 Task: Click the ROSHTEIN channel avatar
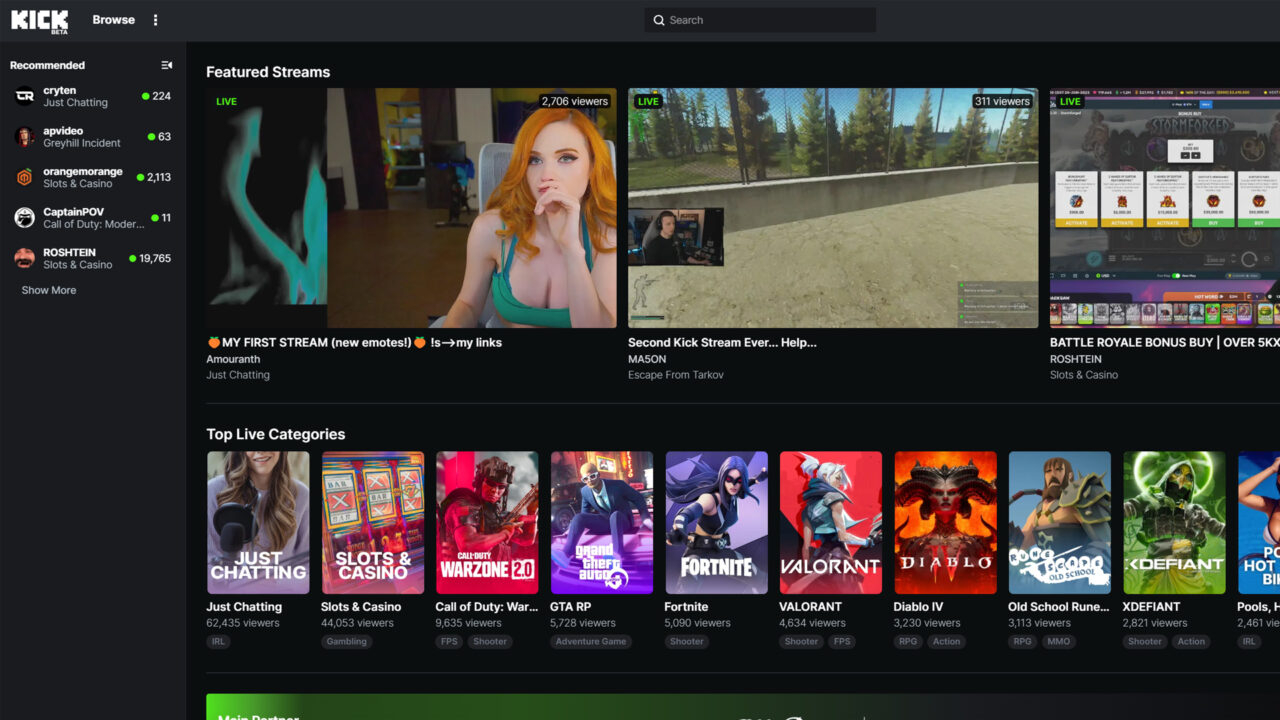pos(24,259)
